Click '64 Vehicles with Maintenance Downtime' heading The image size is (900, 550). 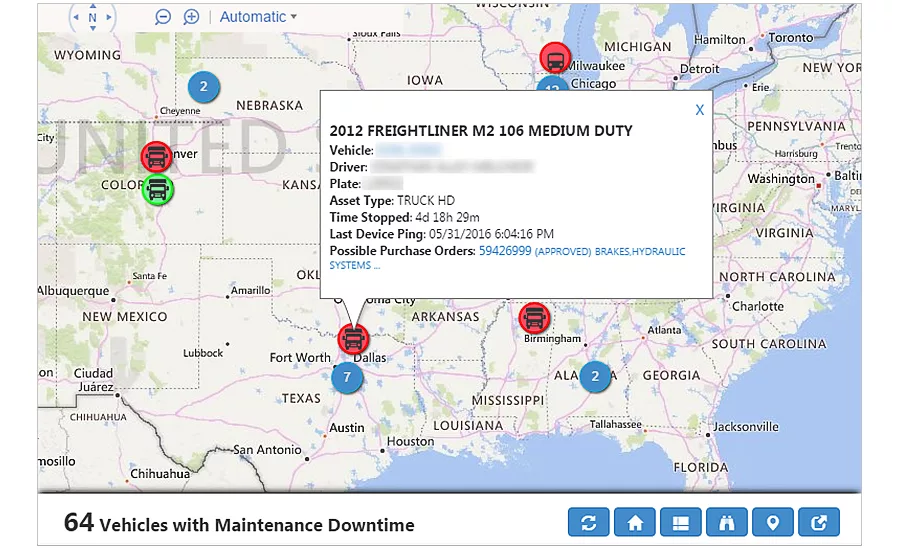tap(239, 523)
